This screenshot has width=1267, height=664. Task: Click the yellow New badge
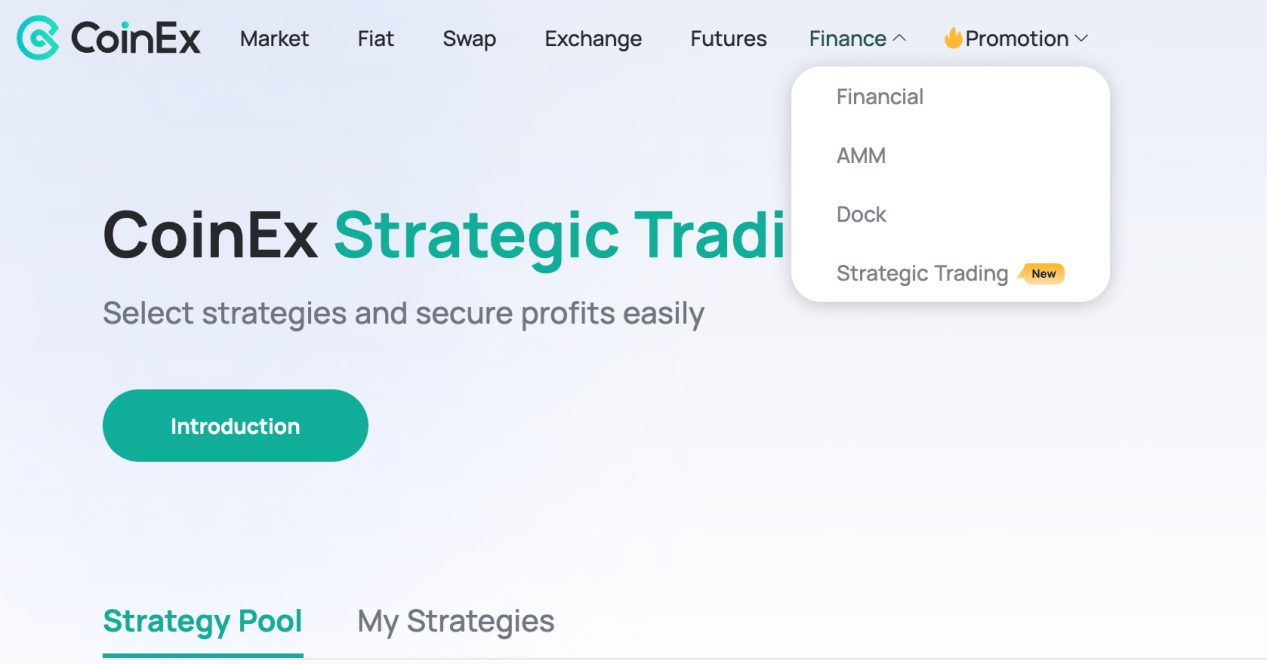point(1042,273)
